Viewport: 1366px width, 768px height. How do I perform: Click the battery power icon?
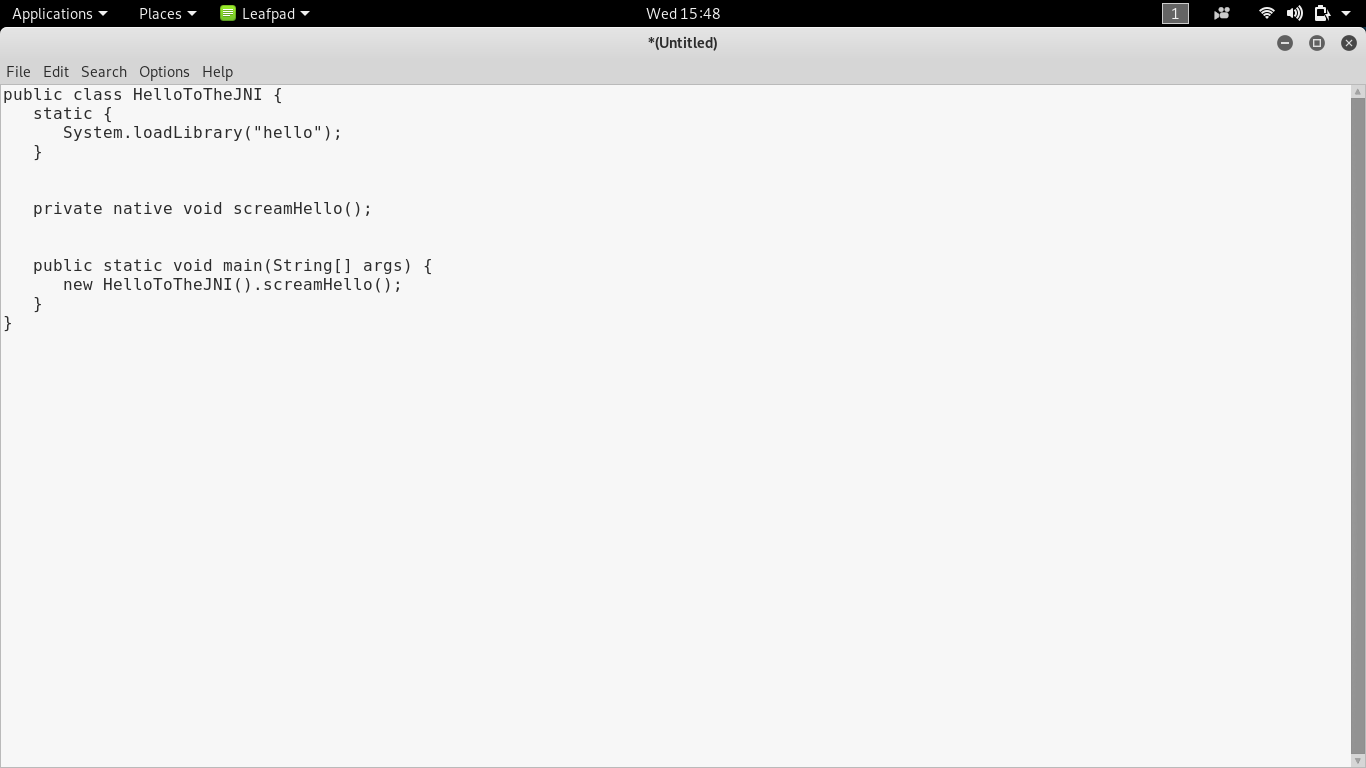(x=1321, y=13)
